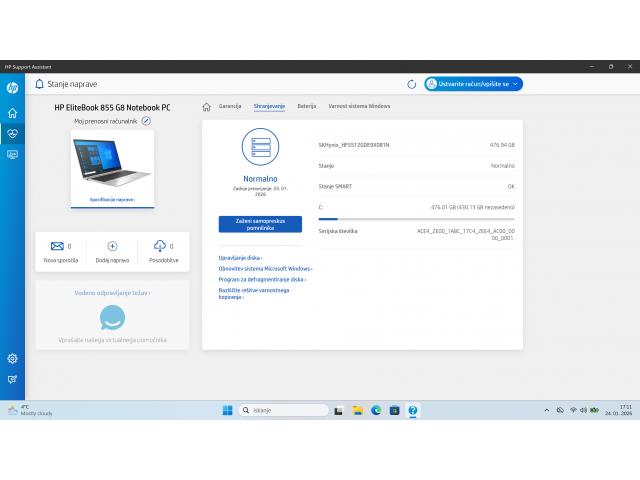Open Nova sporočila envelope icon
Viewport: 640px width, 480px height.
57,246
